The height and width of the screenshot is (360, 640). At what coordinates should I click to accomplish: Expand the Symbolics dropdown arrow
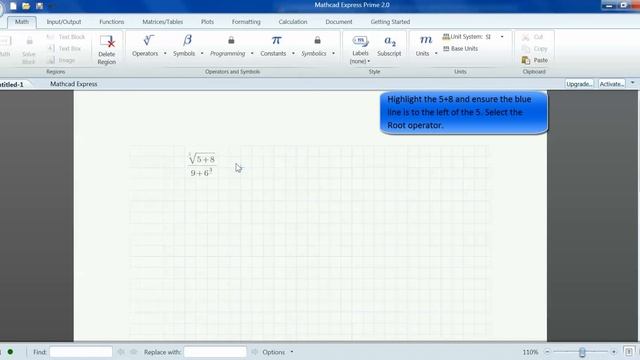point(333,53)
